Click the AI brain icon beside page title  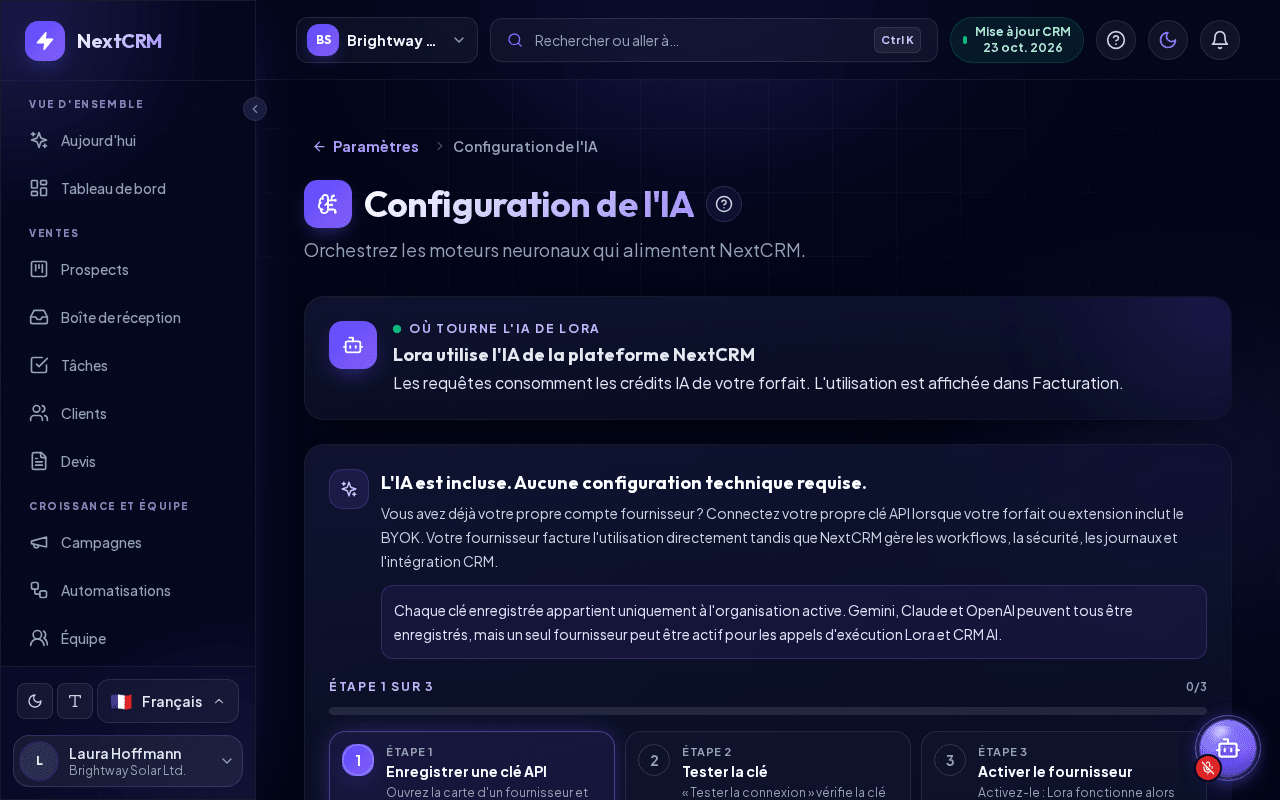click(328, 204)
